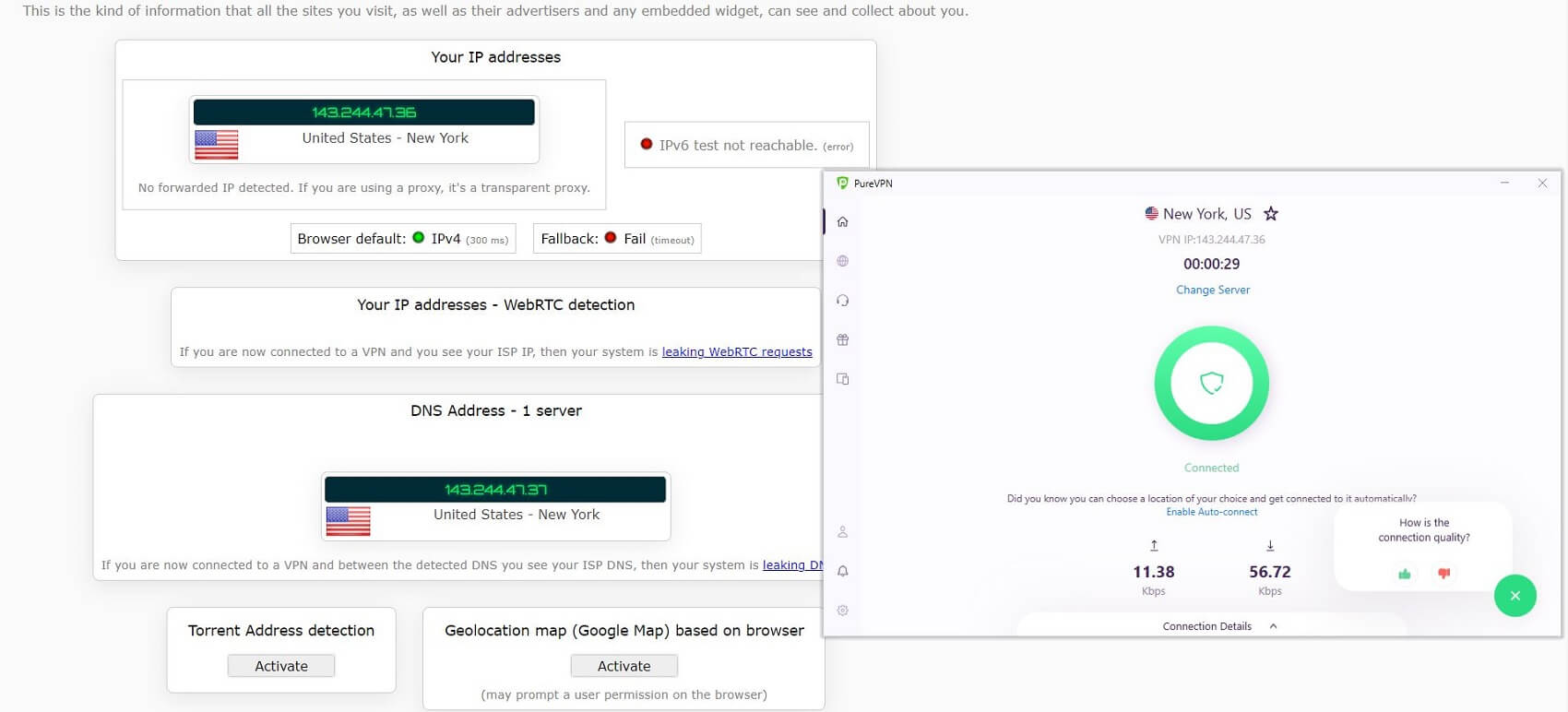Click the US flag beside IP address location
The image size is (1568, 712).
(217, 145)
